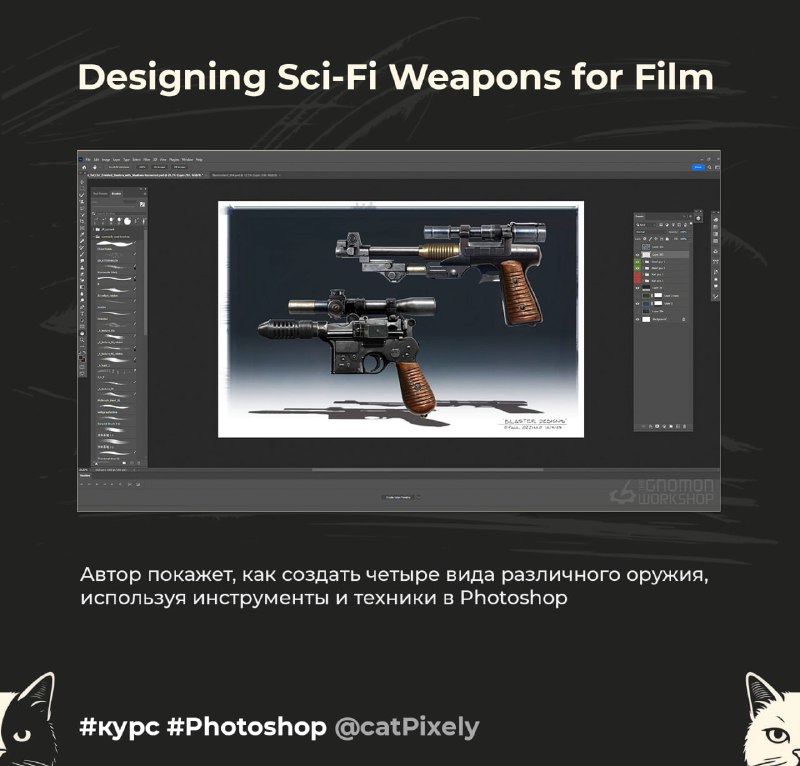Select the Zoom tool in toolbar
Image resolution: width=800 pixels, height=766 pixels.
click(82, 340)
